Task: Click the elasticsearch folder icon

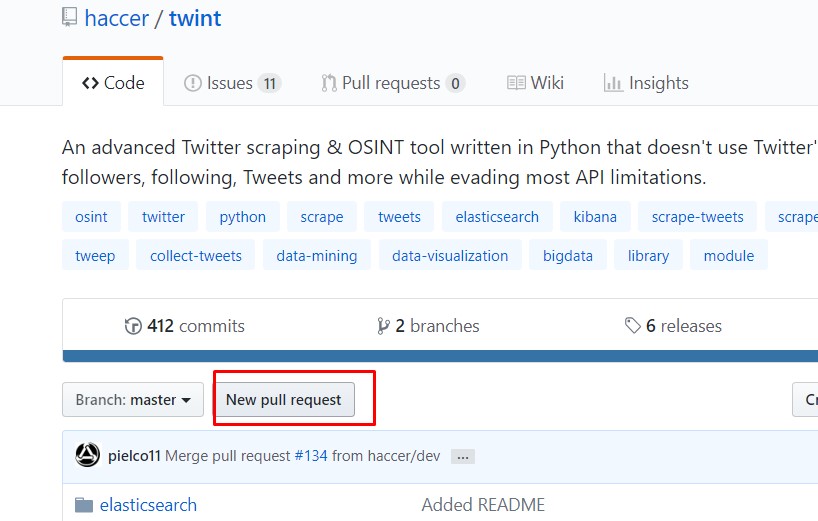Action: (x=84, y=505)
